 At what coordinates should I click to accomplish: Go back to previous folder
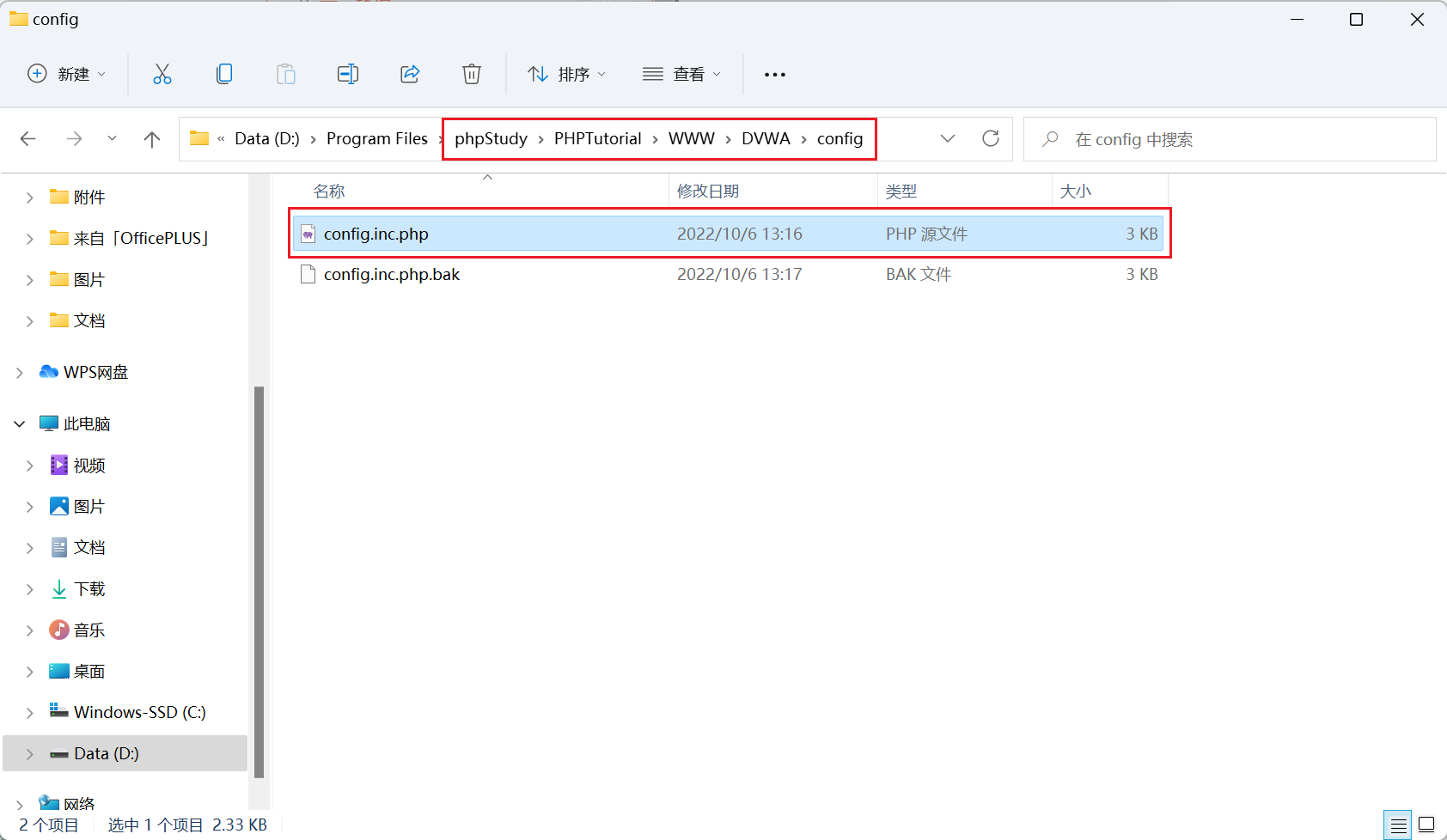[28, 139]
